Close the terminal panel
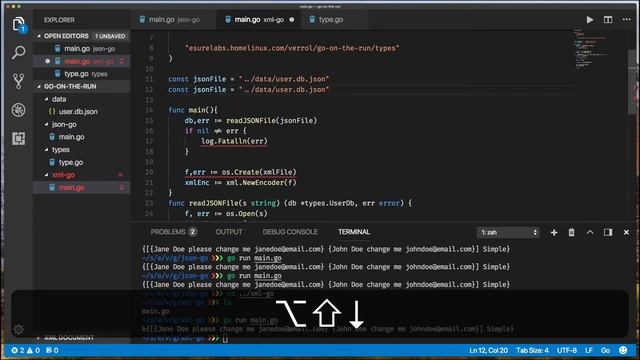Viewport: 640px width, 360px height. [626, 232]
